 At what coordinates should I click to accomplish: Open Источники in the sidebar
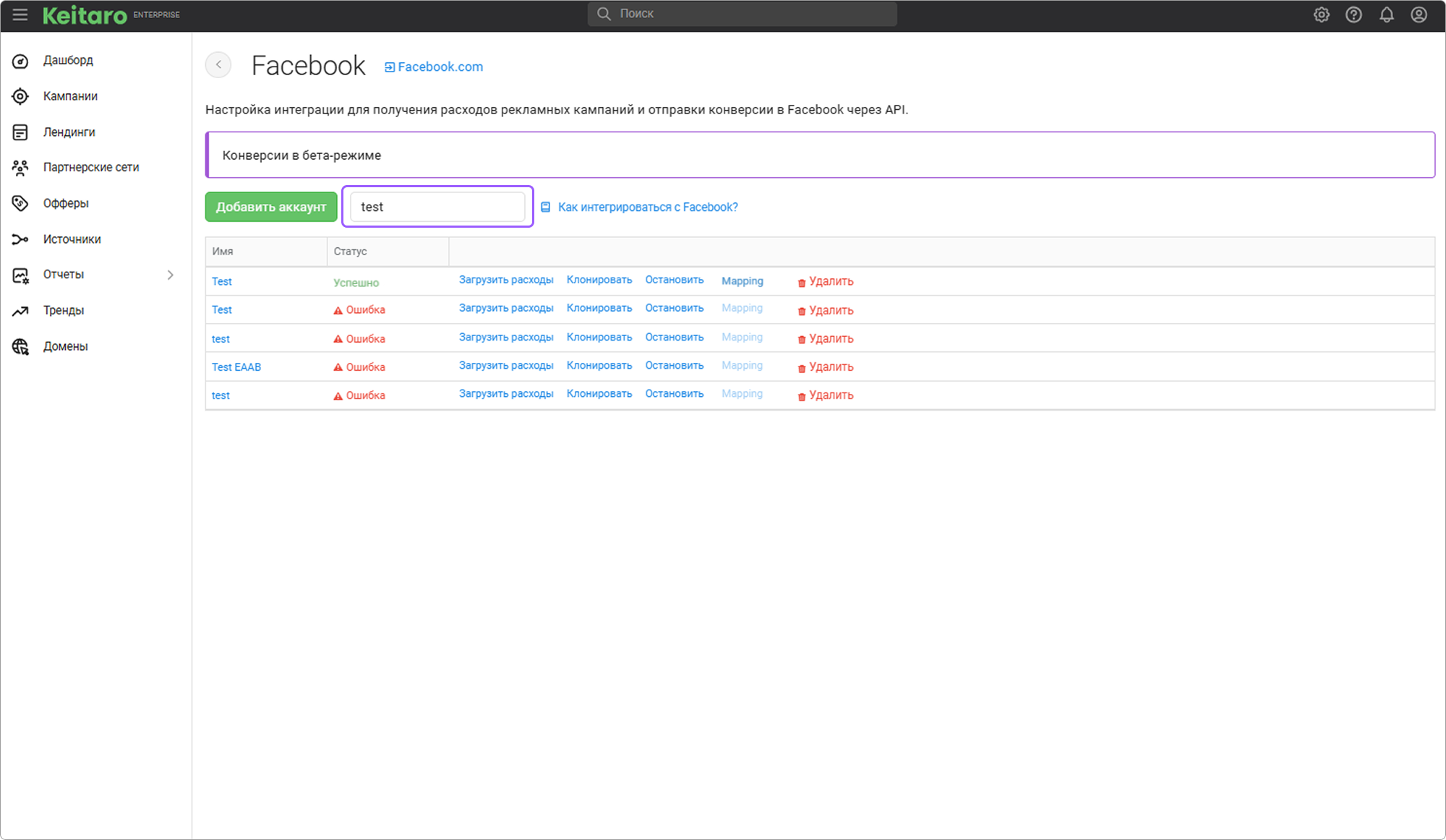(x=72, y=239)
